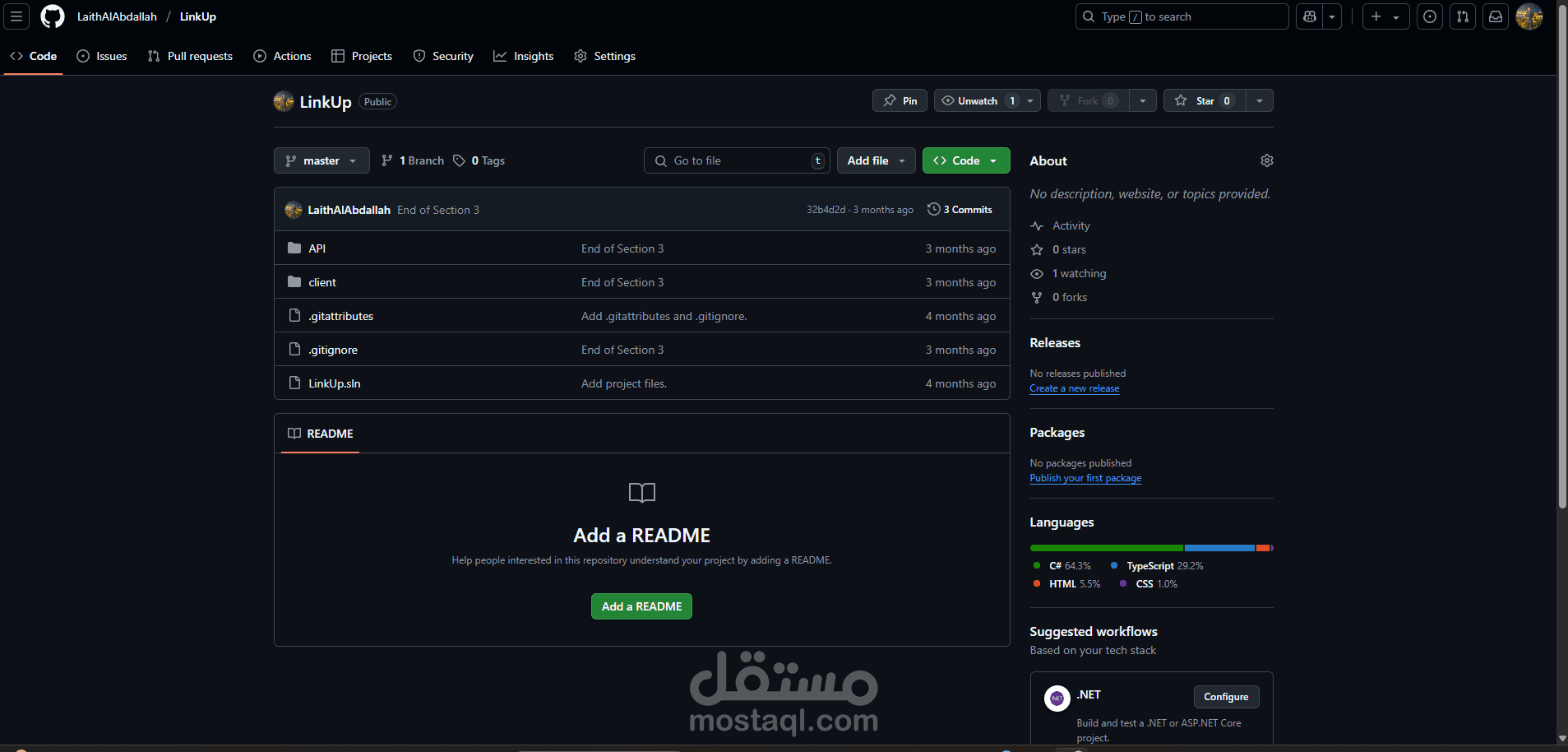1568x752 pixels.
Task: Click the pulse icon next to Activity
Action: pos(1037,225)
